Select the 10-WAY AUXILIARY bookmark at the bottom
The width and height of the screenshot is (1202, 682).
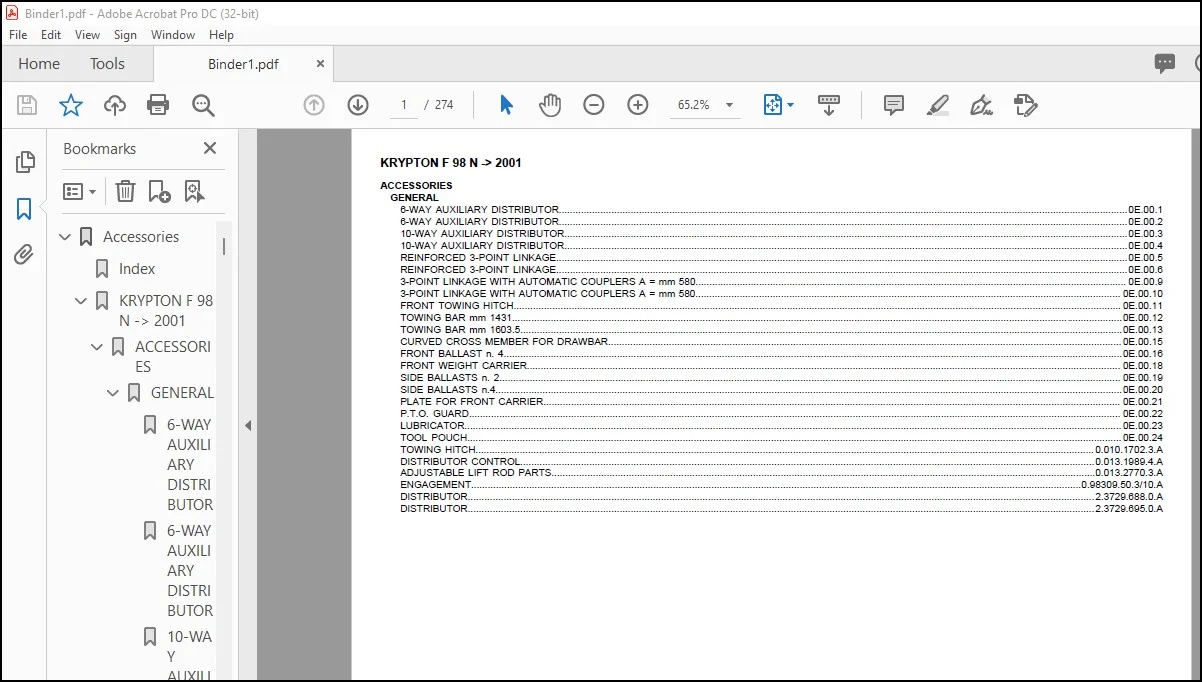(x=190, y=655)
